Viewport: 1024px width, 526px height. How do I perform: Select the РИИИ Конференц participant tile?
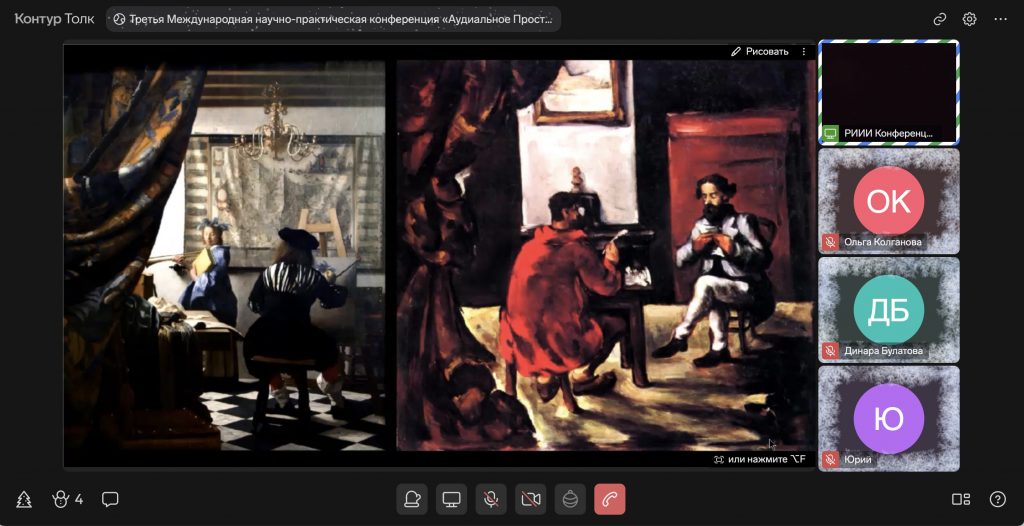coord(888,92)
